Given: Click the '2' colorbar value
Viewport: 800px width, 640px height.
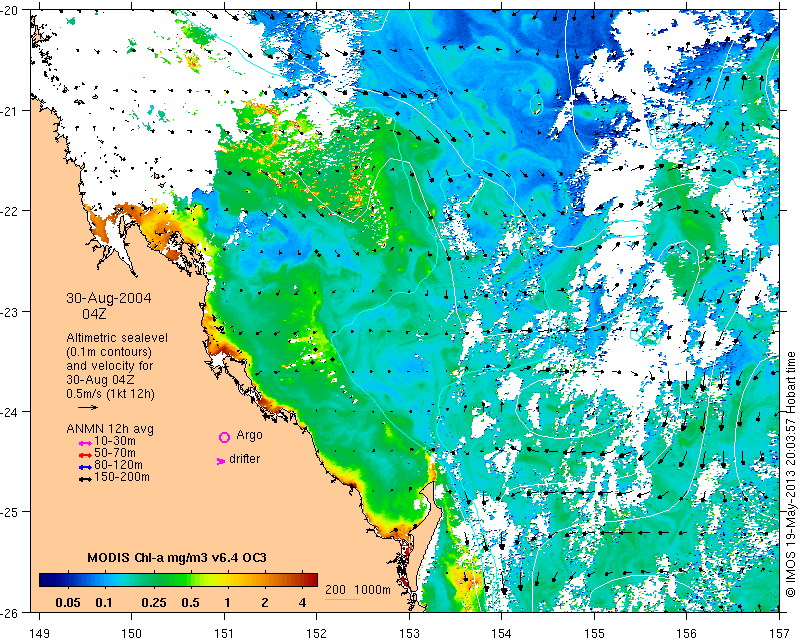Looking at the screenshot, I should (265, 602).
